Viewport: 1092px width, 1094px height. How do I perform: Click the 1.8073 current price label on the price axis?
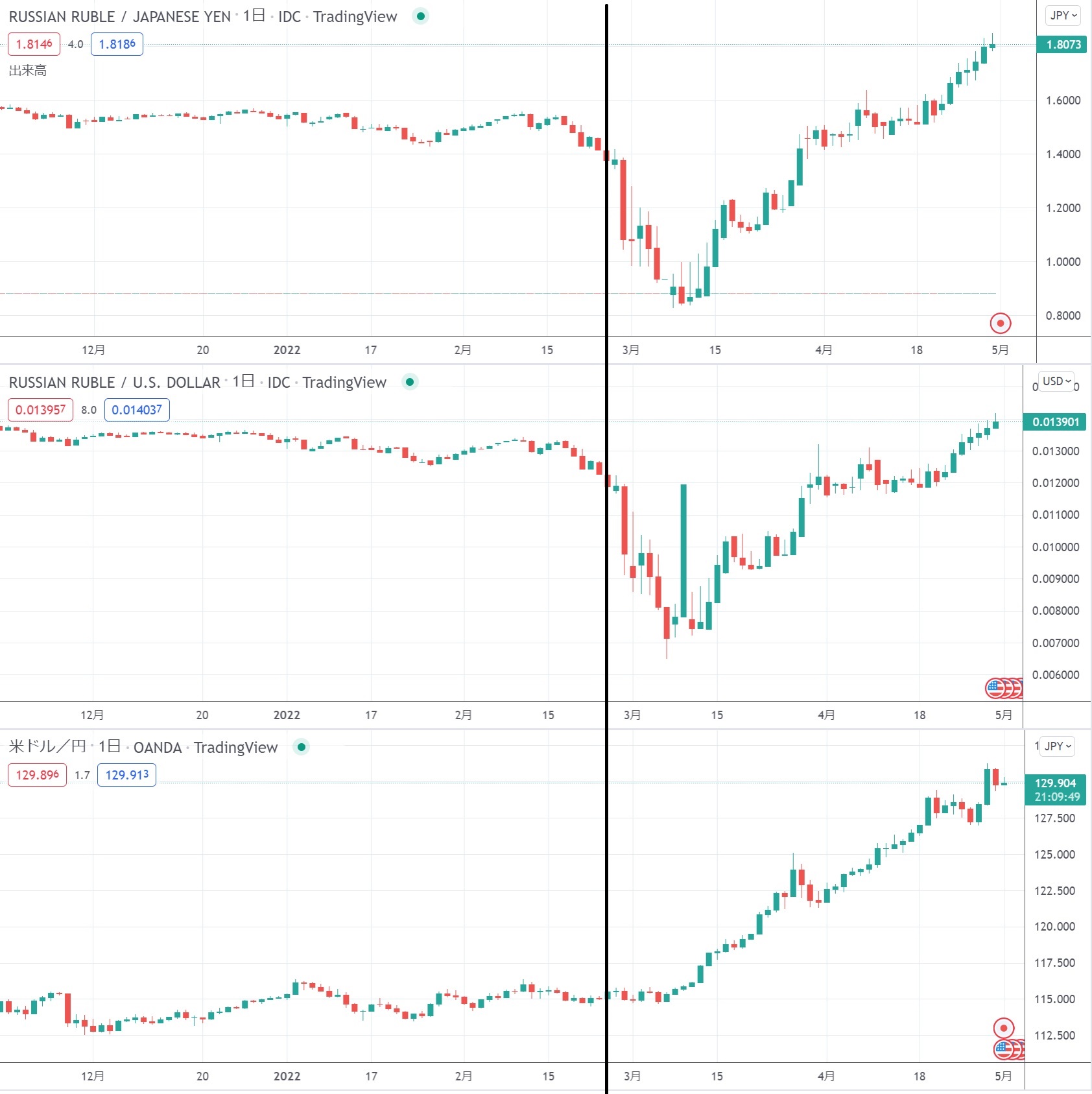tap(1063, 45)
